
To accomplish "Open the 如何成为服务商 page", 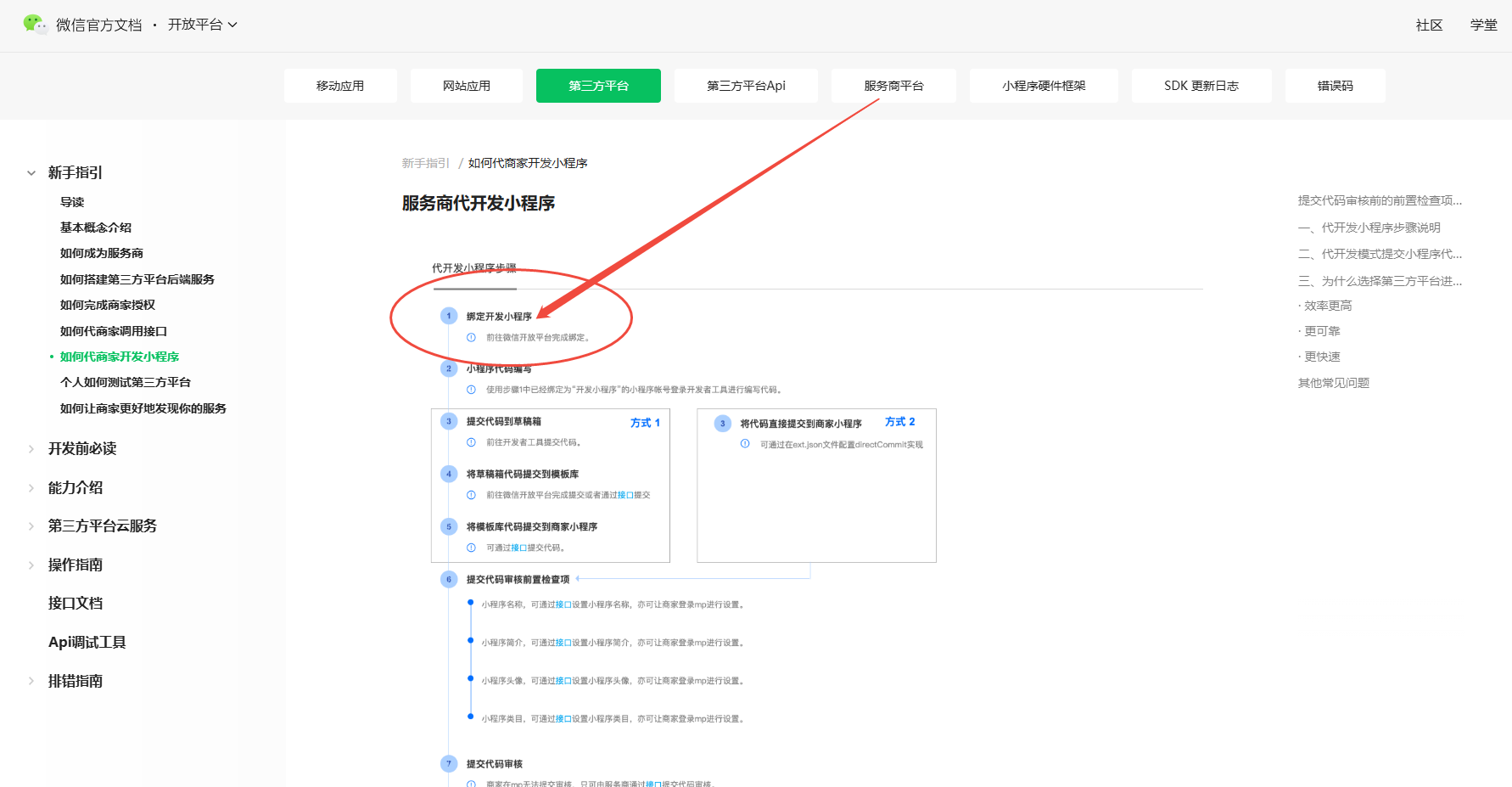I will click(102, 253).
